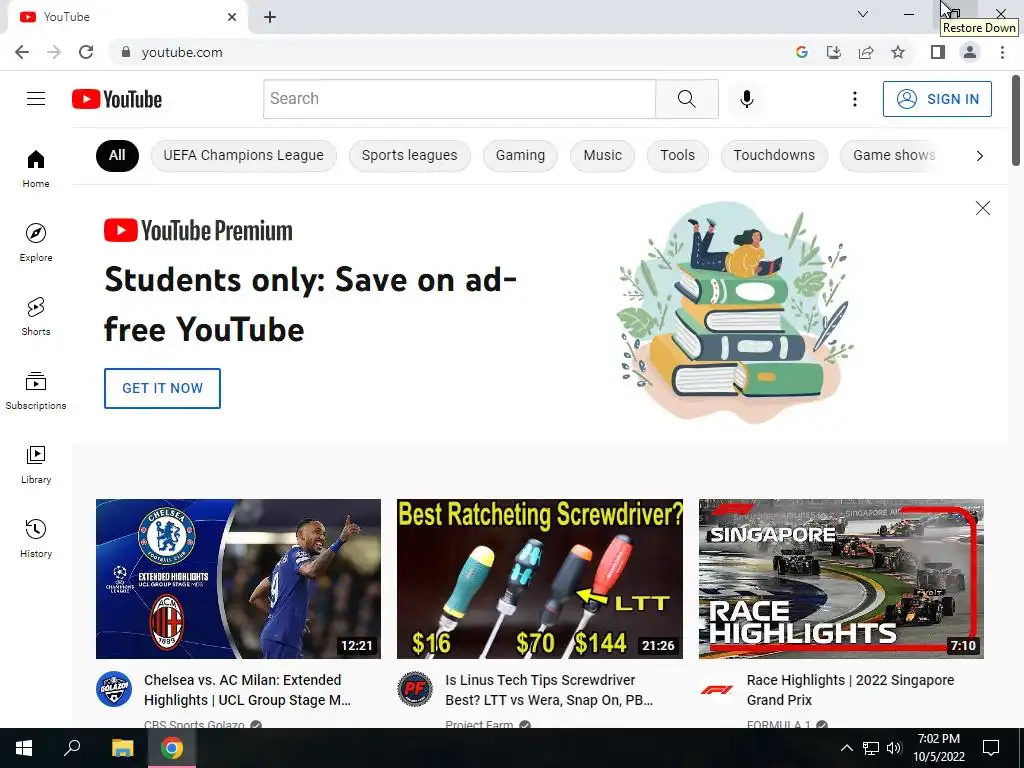
Task: Click the page vertical scrollbar
Action: point(1016,120)
